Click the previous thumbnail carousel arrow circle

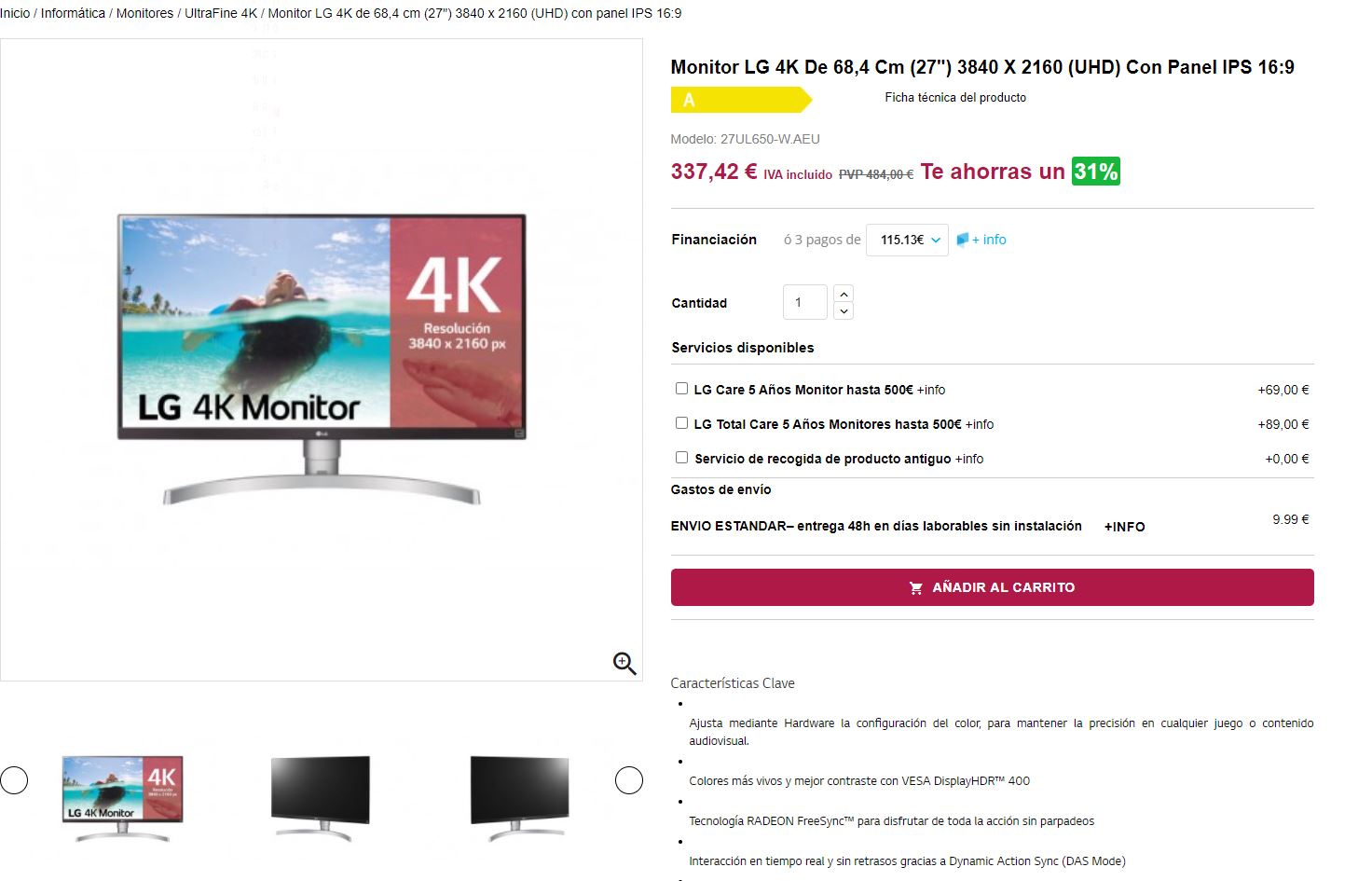(x=14, y=779)
